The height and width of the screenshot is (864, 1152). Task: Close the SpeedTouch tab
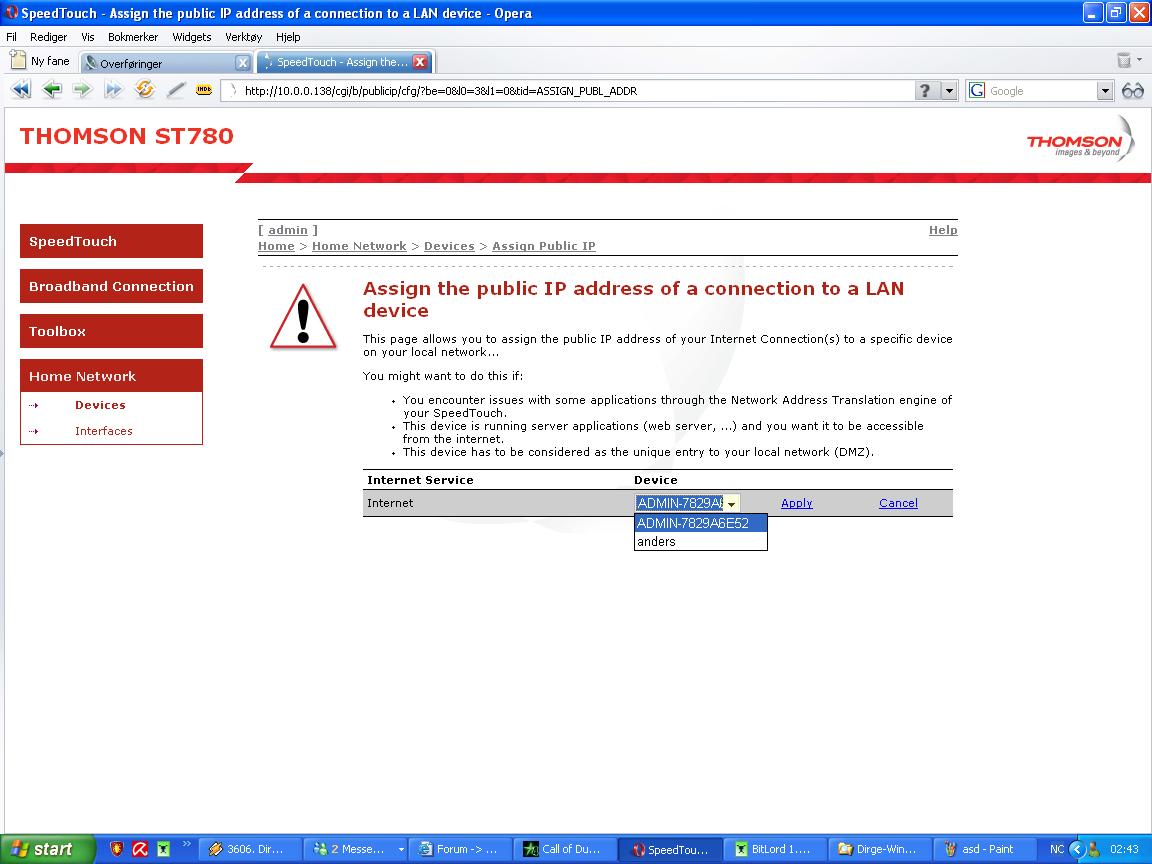[x=420, y=62]
